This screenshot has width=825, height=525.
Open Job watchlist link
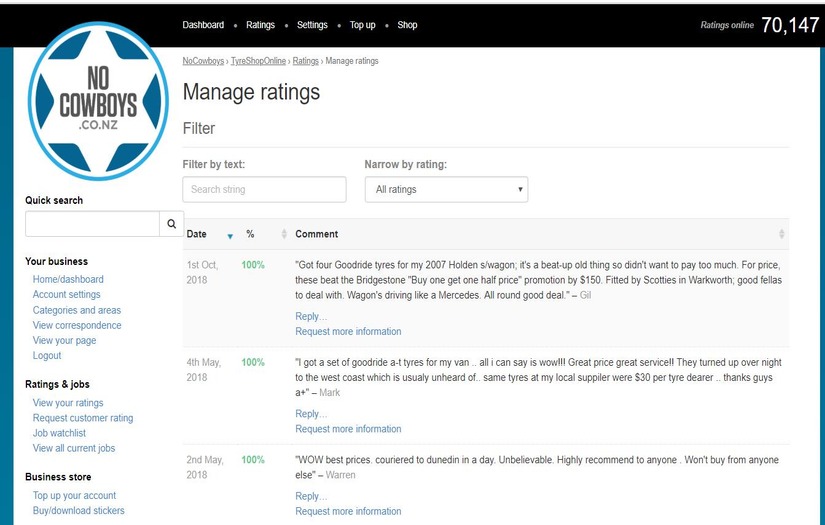(59, 433)
